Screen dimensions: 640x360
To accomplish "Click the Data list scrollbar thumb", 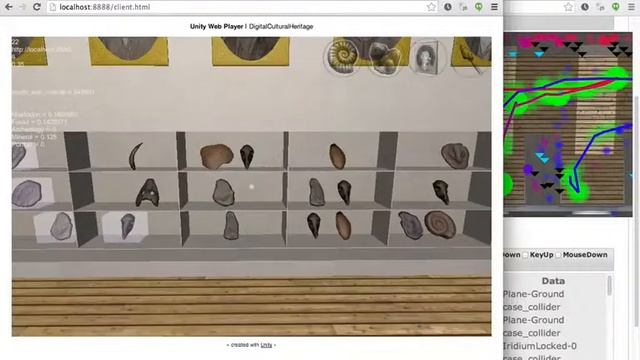I will coord(610,285).
